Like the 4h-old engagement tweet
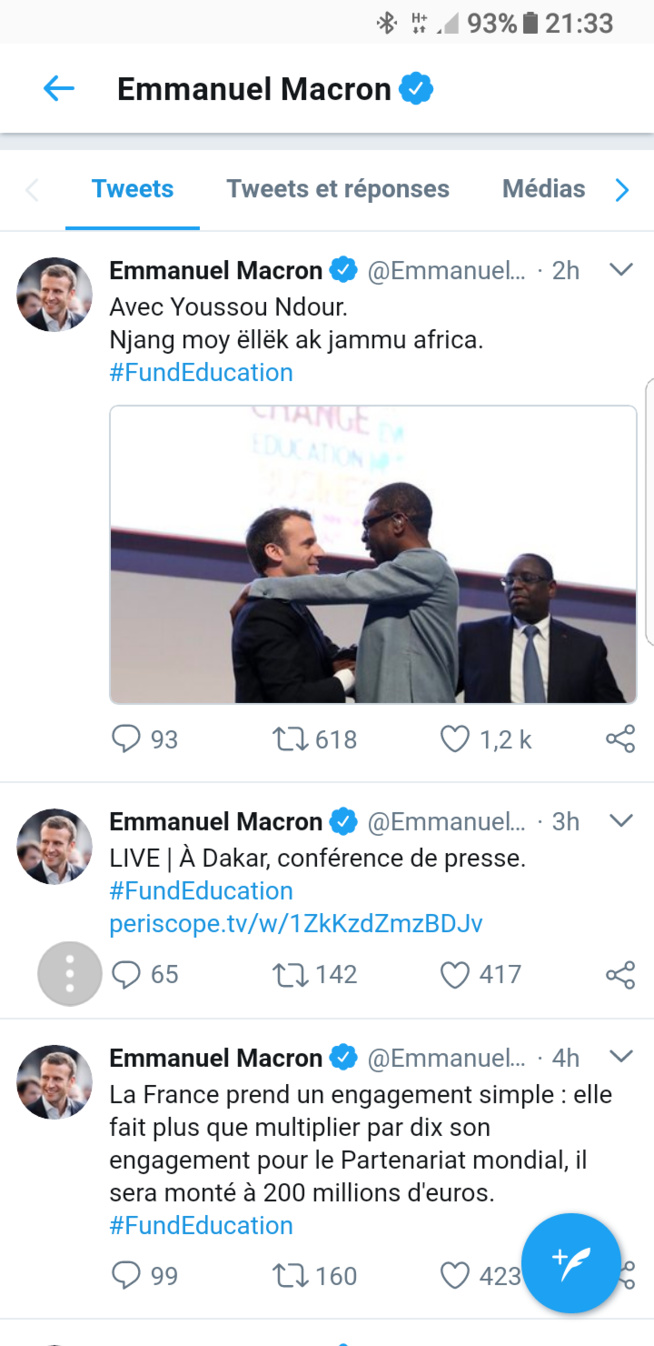Image resolution: width=654 pixels, height=1346 pixels. point(455,1276)
